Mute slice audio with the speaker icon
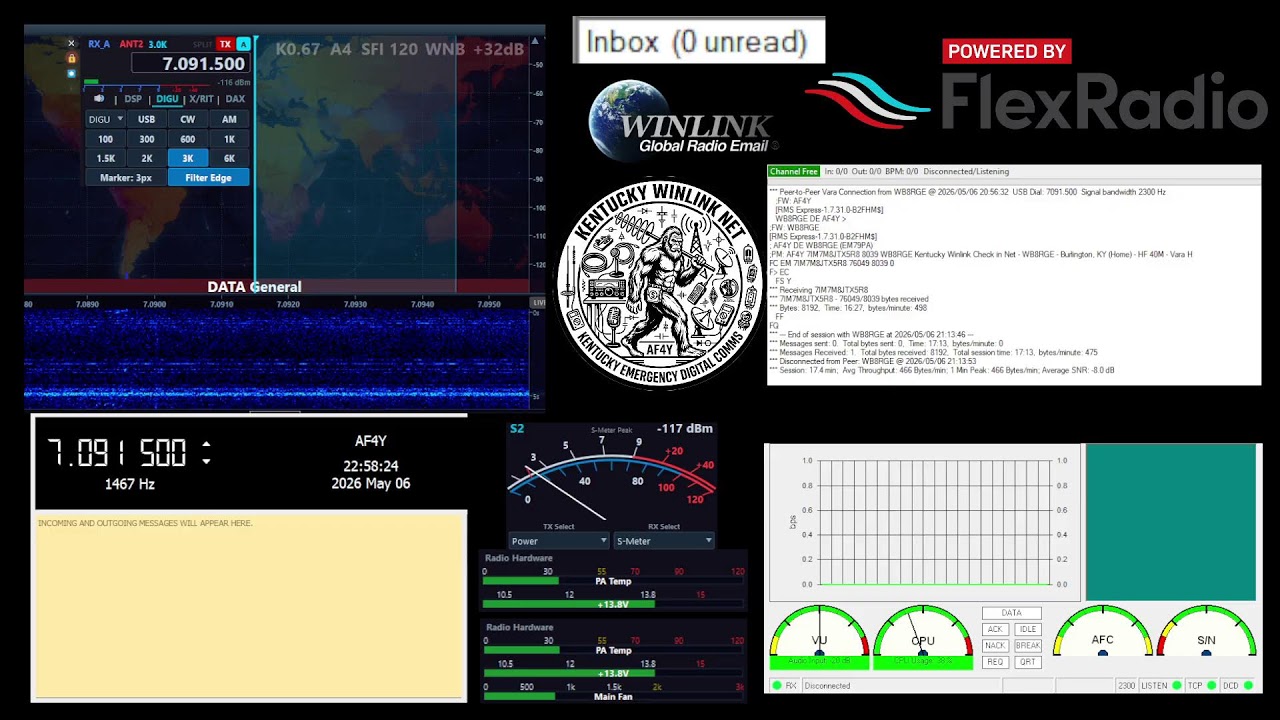The height and width of the screenshot is (720, 1280). 99,99
